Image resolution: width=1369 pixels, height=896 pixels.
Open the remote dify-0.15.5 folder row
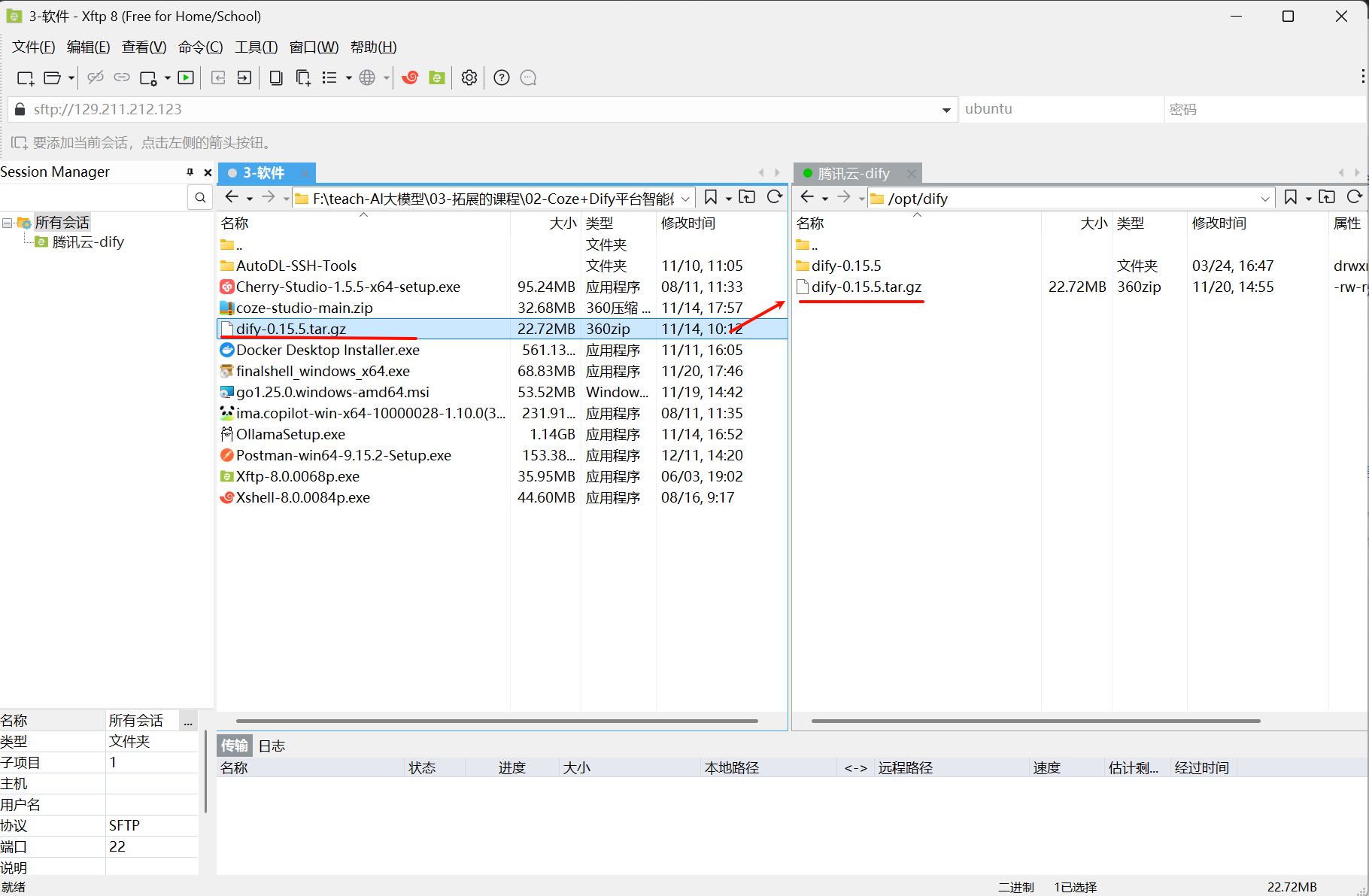(1080, 266)
